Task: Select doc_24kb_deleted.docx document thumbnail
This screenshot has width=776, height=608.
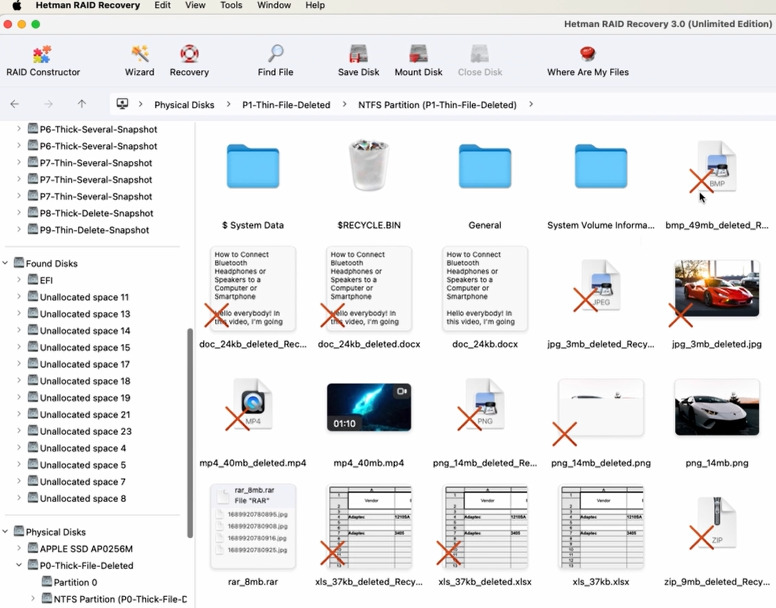Action: pos(369,288)
